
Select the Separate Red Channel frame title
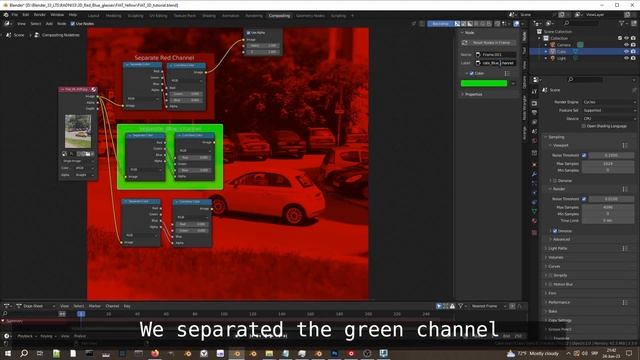click(x=164, y=58)
